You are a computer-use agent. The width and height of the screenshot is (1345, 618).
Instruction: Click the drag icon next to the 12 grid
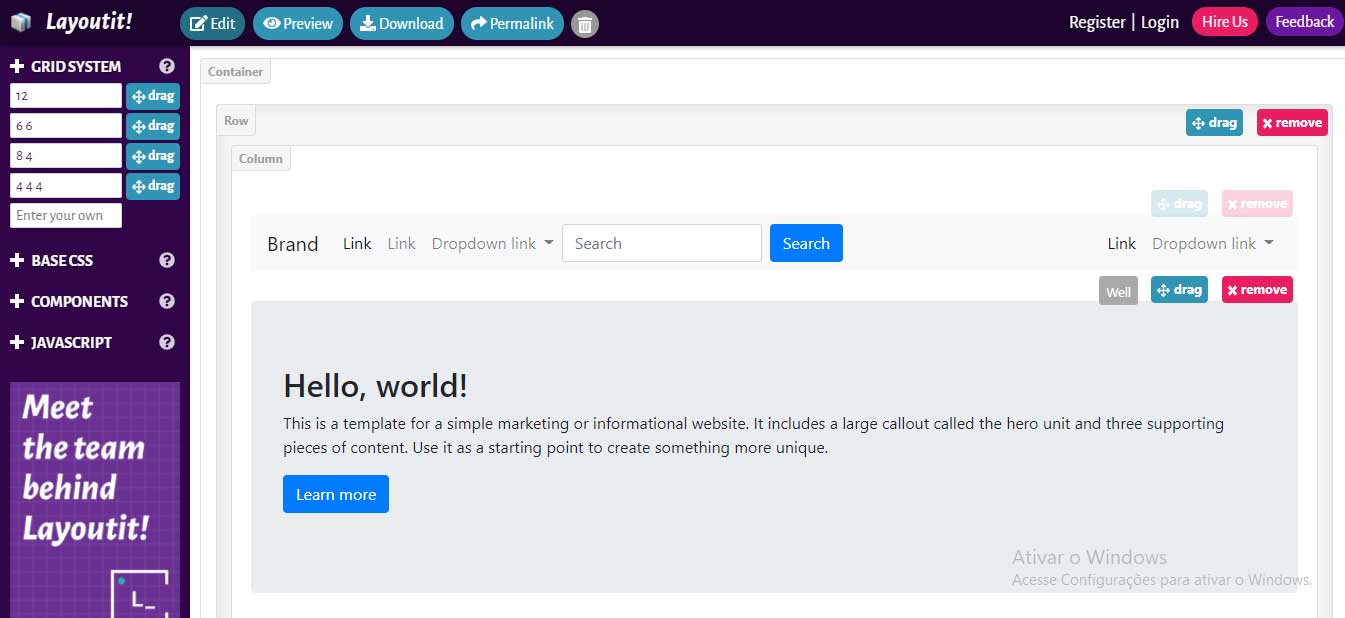click(152, 95)
